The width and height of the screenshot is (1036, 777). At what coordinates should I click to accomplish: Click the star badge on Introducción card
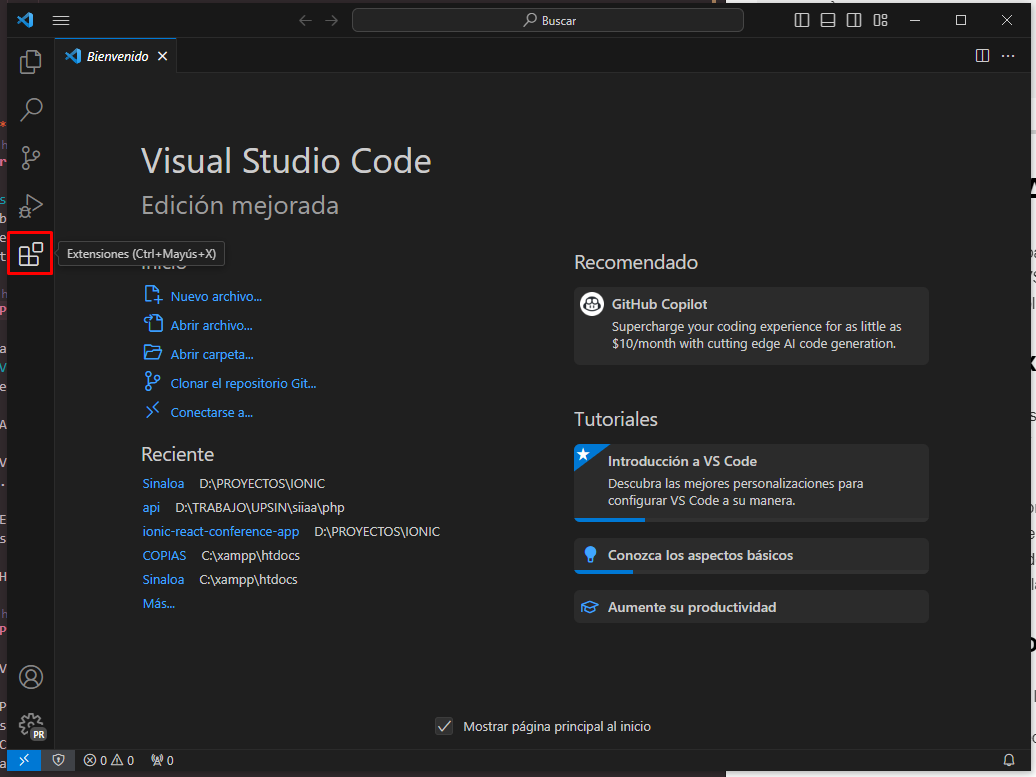tap(583, 454)
